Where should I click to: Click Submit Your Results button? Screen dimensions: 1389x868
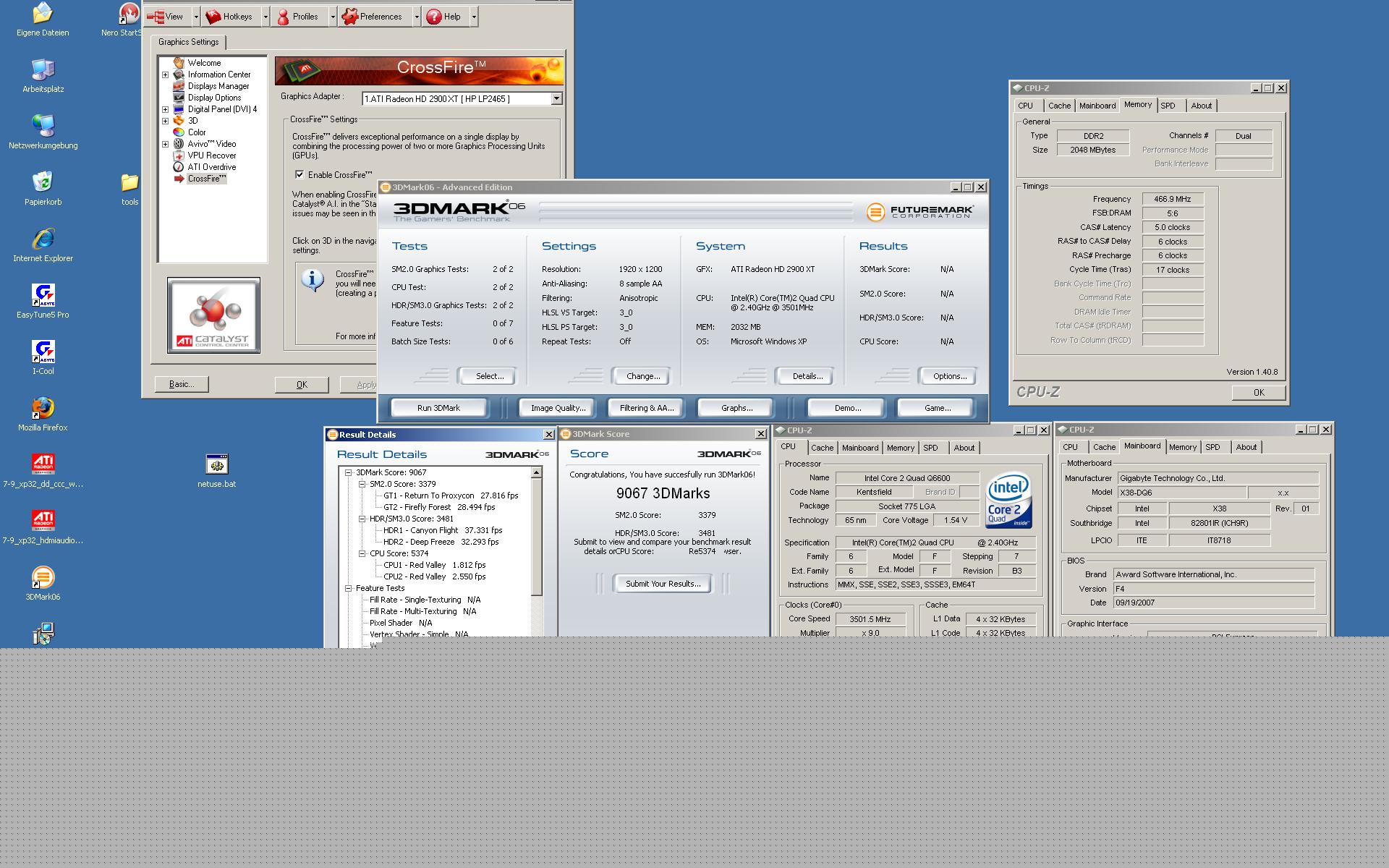pyautogui.click(x=663, y=584)
